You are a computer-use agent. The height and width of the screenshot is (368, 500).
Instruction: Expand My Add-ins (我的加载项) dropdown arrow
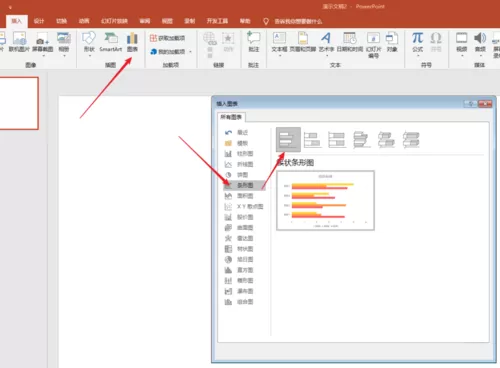point(190,52)
